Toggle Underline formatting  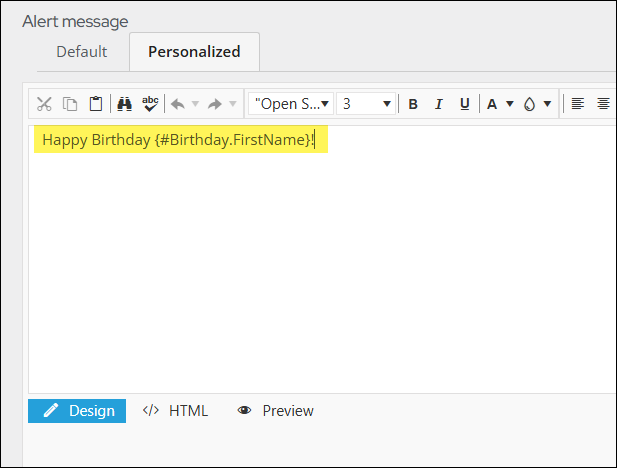coord(465,104)
